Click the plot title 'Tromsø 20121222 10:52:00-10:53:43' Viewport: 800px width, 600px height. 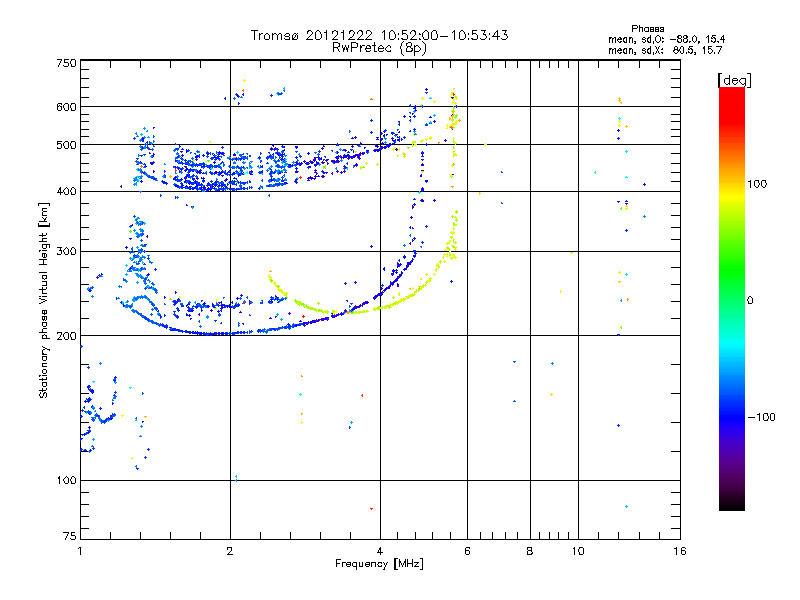pos(379,35)
